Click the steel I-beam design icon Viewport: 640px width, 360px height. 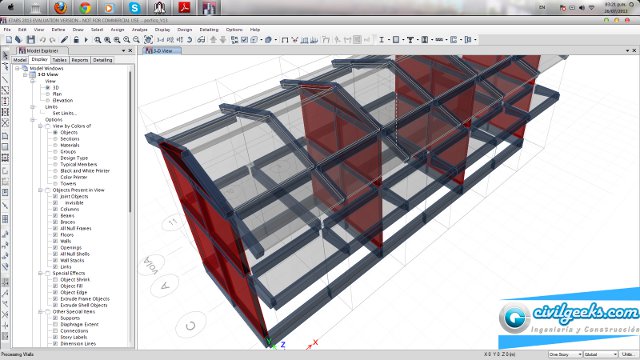(x=381, y=40)
